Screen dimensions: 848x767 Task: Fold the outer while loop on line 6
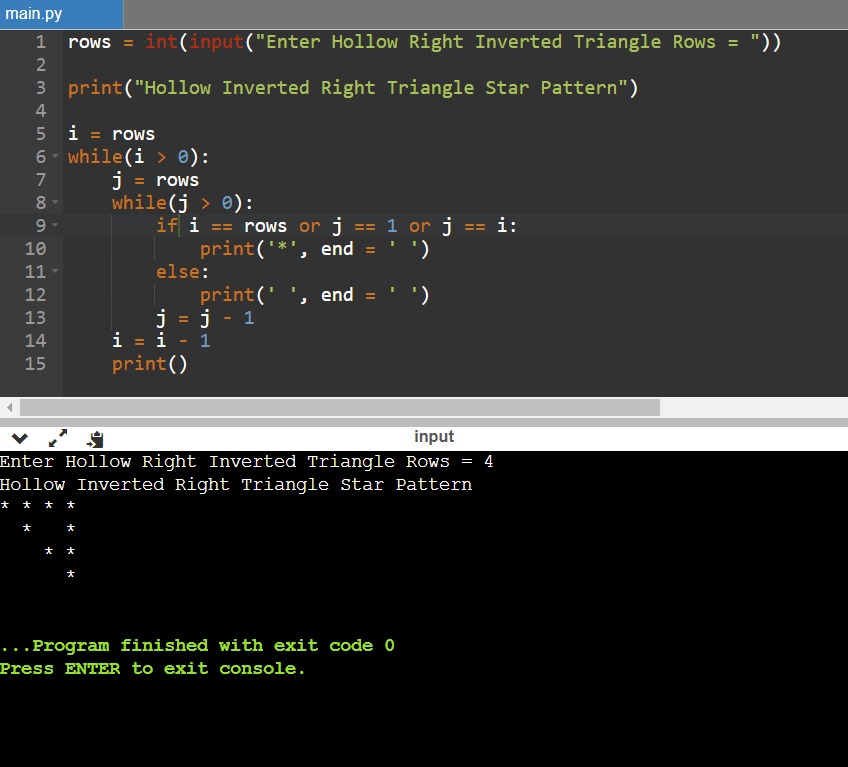(54, 157)
